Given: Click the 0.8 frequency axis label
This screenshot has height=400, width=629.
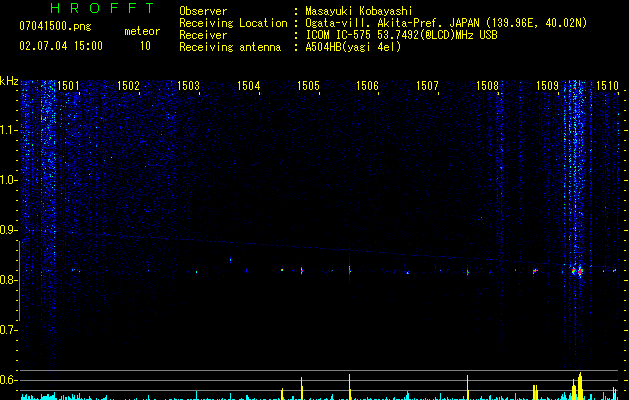Looking at the screenshot, I should [x=9, y=280].
